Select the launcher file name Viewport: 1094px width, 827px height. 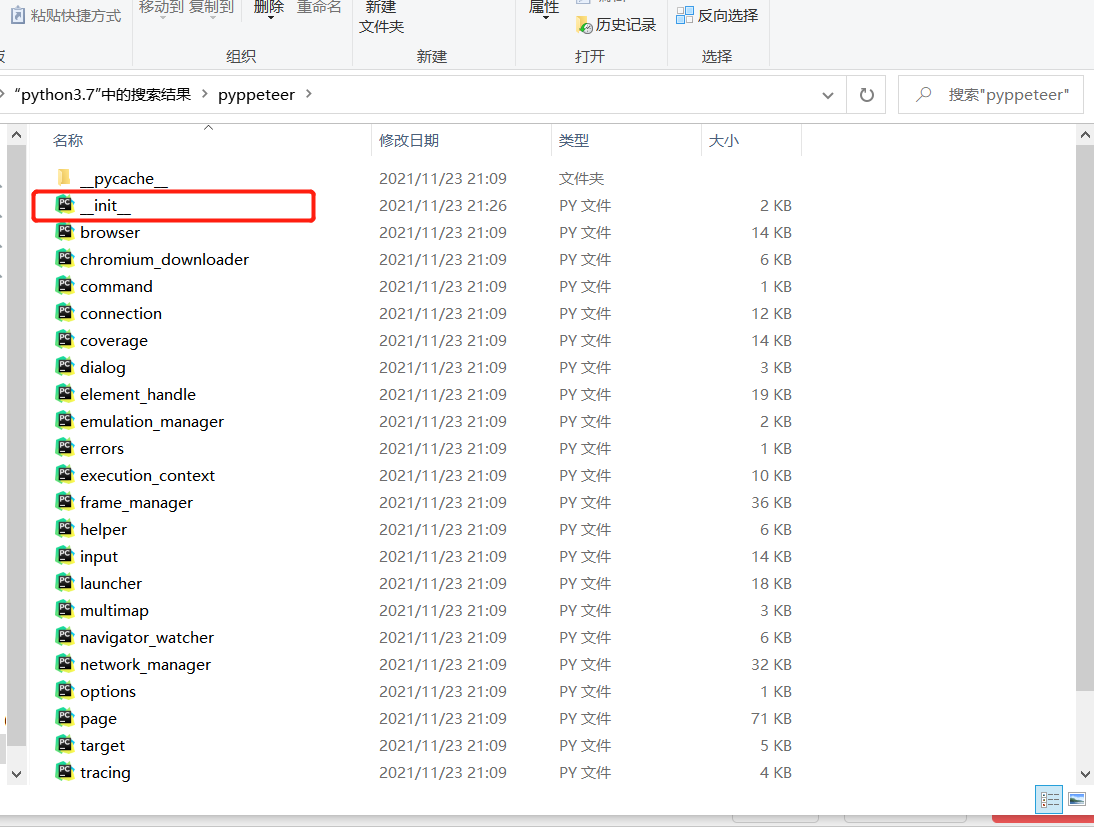click(x=111, y=583)
